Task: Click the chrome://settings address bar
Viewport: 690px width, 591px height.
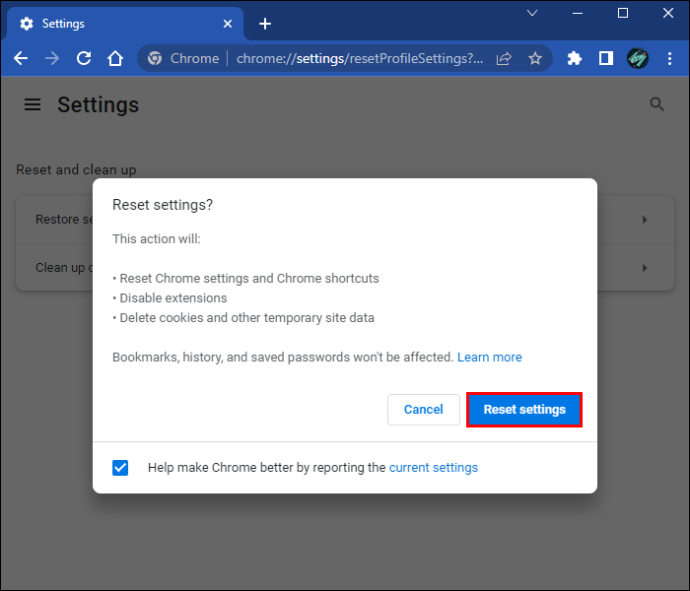Action: pos(360,58)
